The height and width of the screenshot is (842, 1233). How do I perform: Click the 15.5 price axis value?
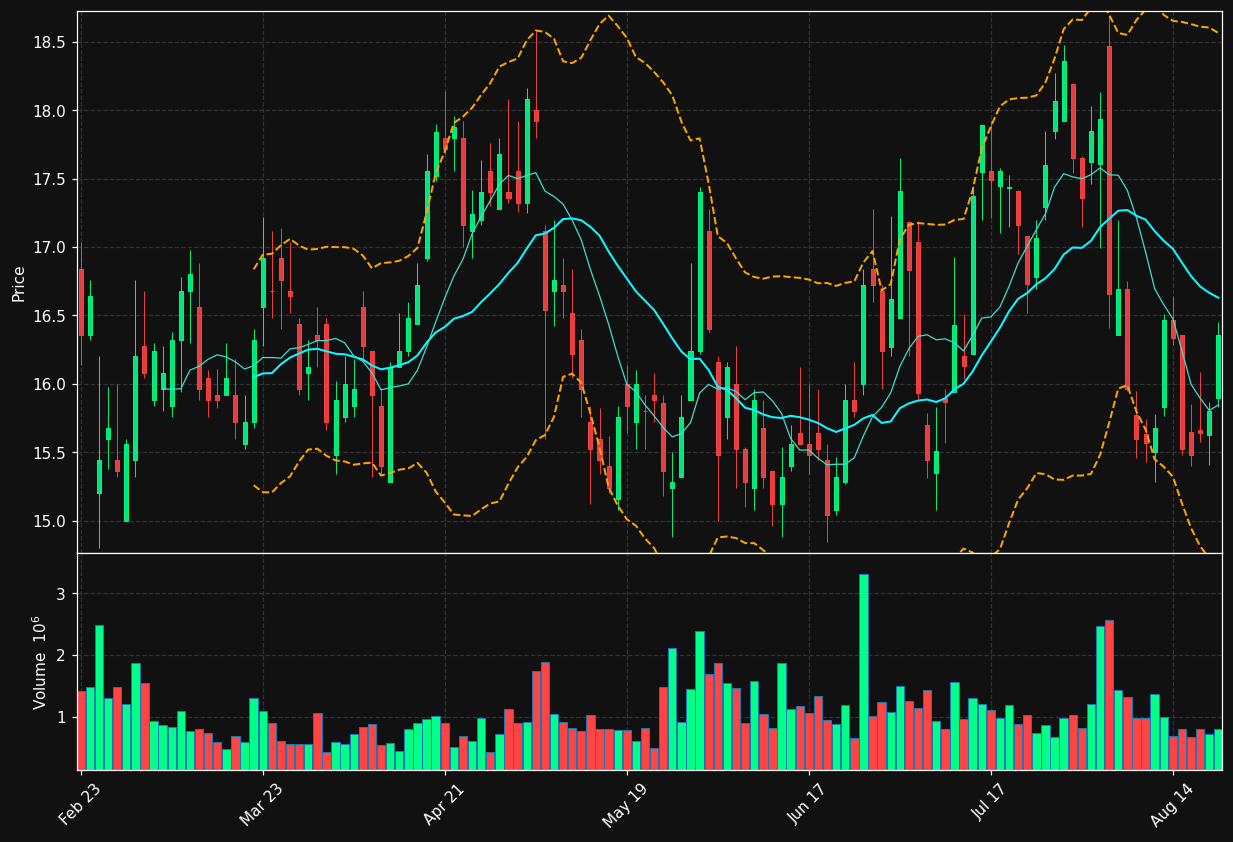tap(50, 453)
